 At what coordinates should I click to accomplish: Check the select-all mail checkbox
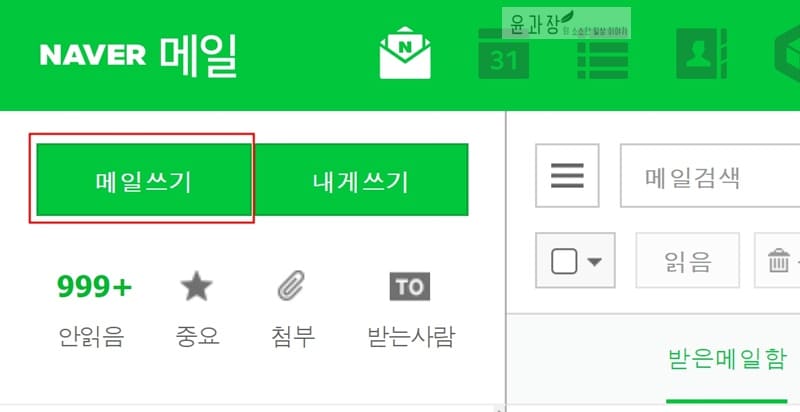(564, 261)
